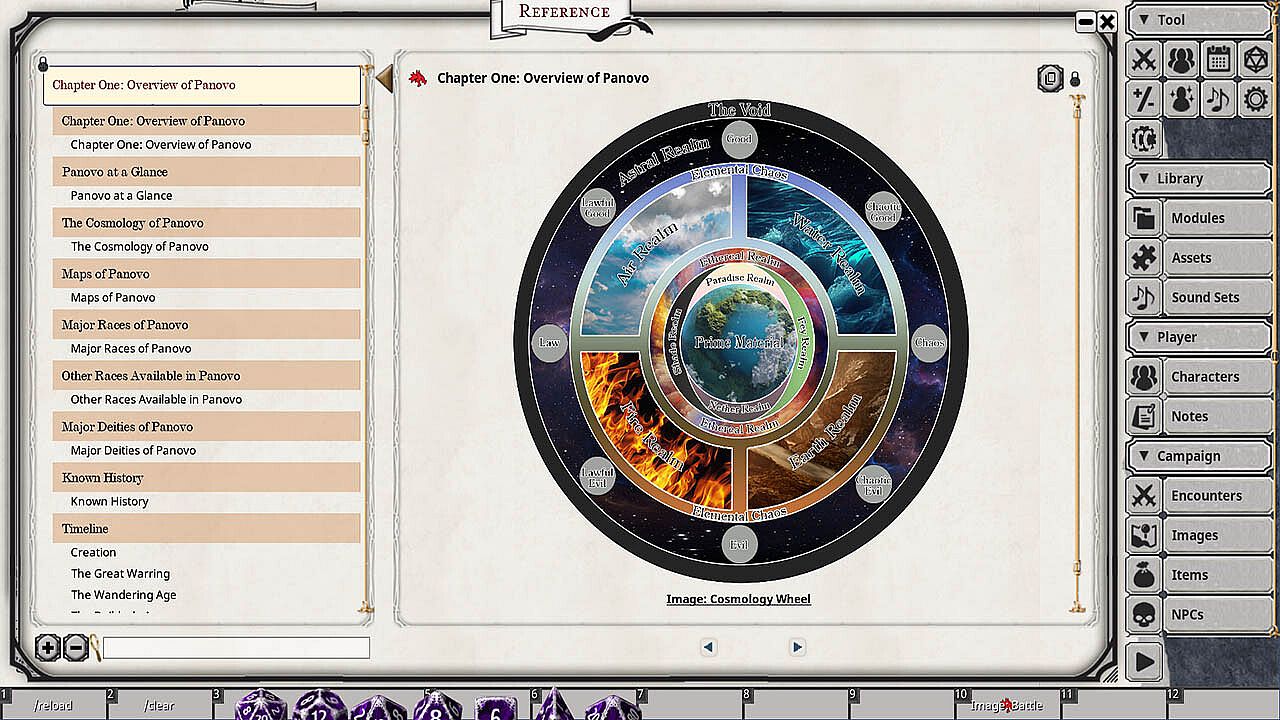Select The Wandering Age entry
This screenshot has width=1280, height=720.
[x=123, y=595]
